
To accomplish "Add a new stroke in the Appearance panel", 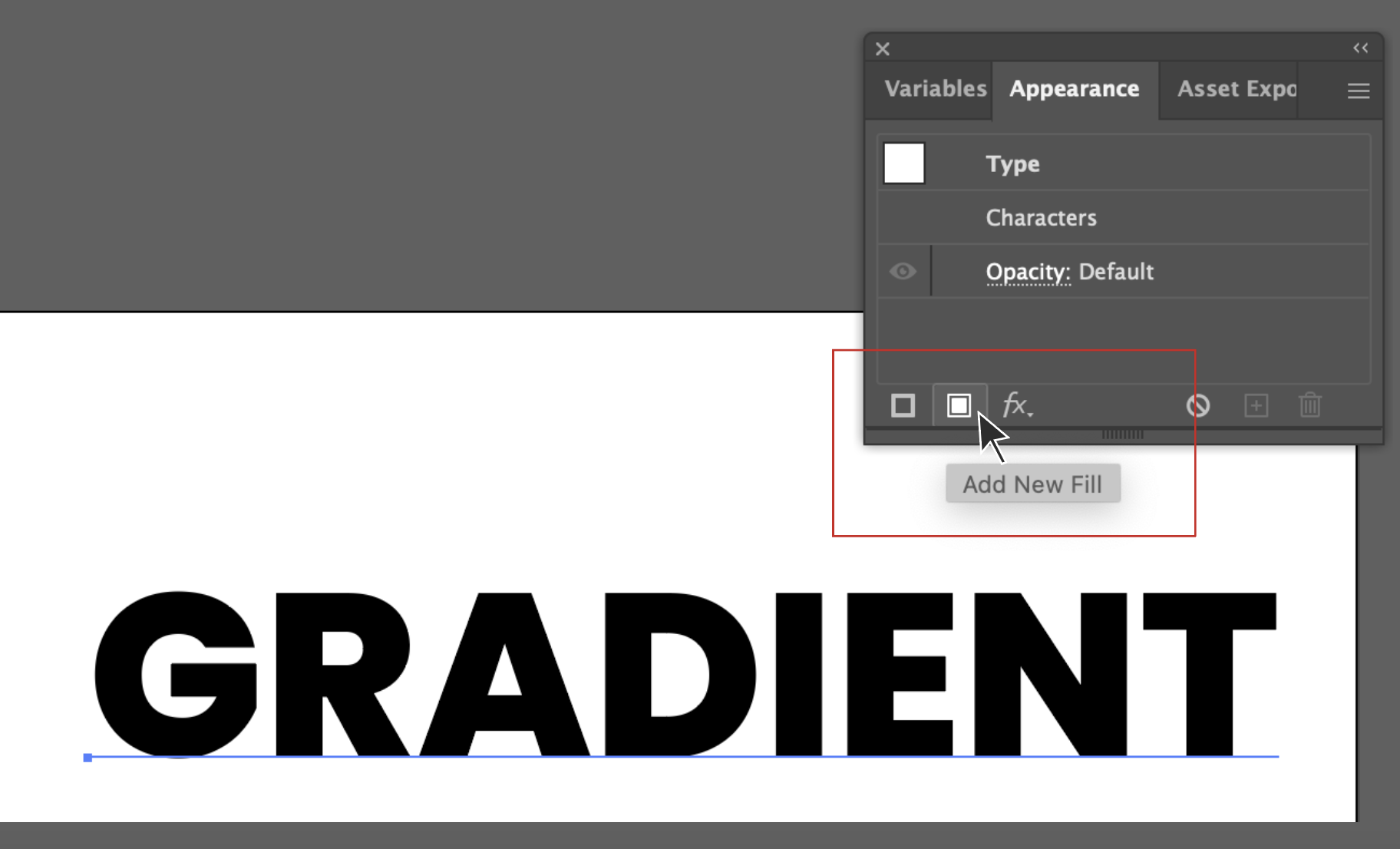I will point(903,405).
